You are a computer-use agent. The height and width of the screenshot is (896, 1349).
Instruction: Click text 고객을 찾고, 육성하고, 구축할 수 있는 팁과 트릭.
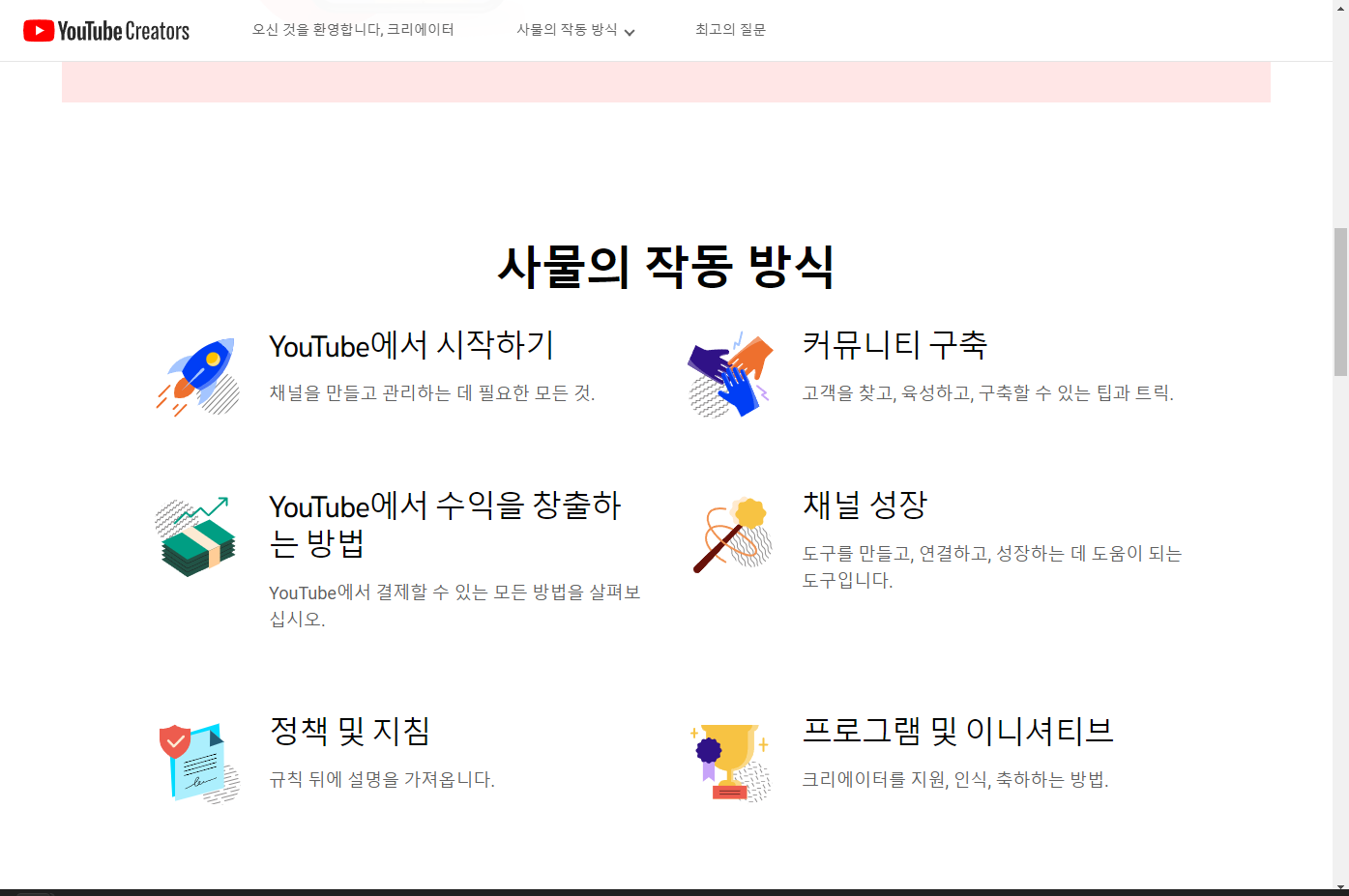tap(987, 393)
